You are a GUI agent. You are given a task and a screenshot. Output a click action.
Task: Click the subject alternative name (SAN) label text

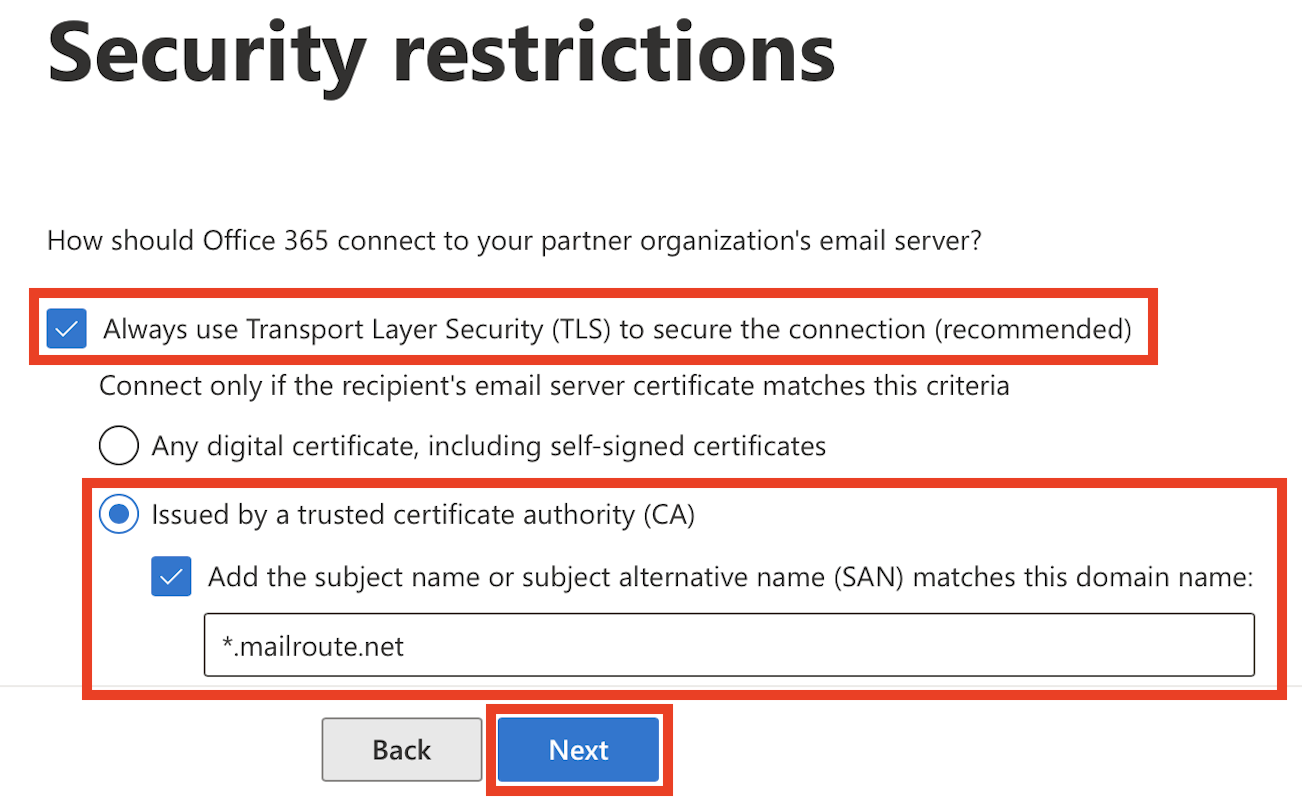730,577
